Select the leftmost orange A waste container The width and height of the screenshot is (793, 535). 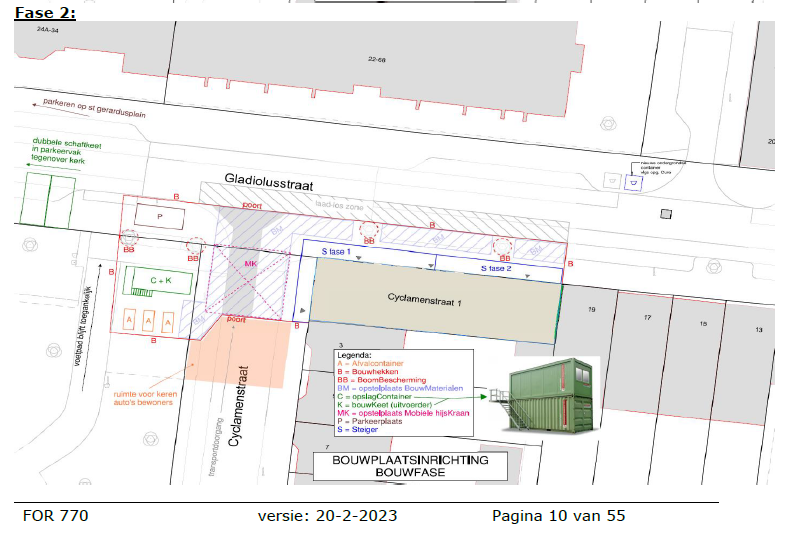[x=128, y=320]
